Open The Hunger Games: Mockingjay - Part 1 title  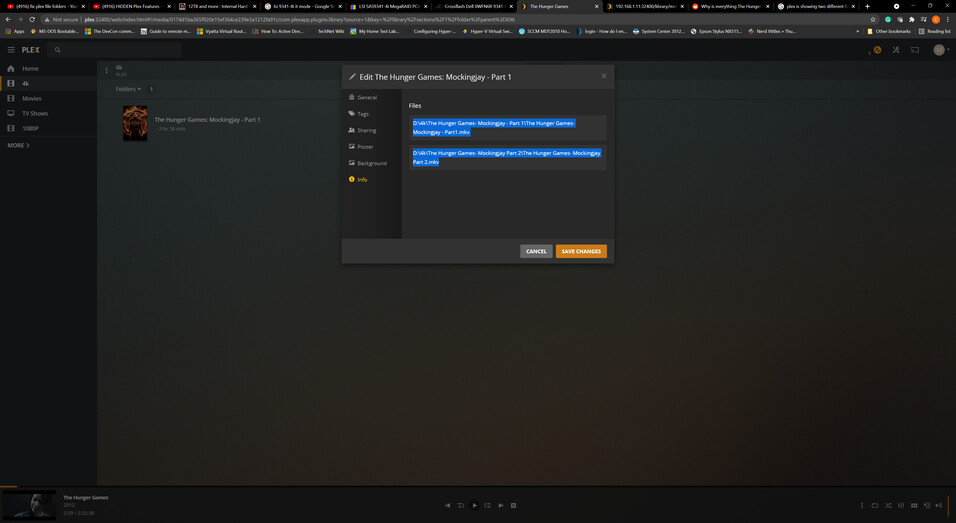[x=207, y=119]
